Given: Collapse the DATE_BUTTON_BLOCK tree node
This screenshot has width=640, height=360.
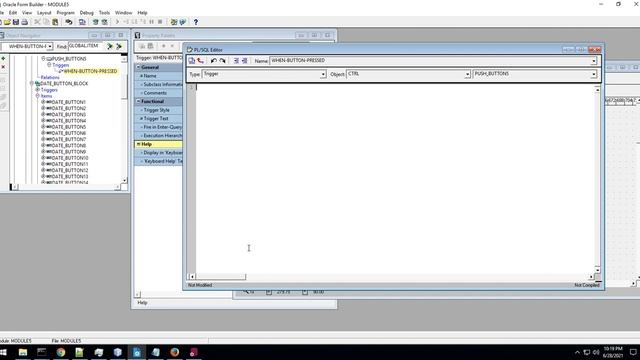Looking at the screenshot, I should [x=31, y=83].
